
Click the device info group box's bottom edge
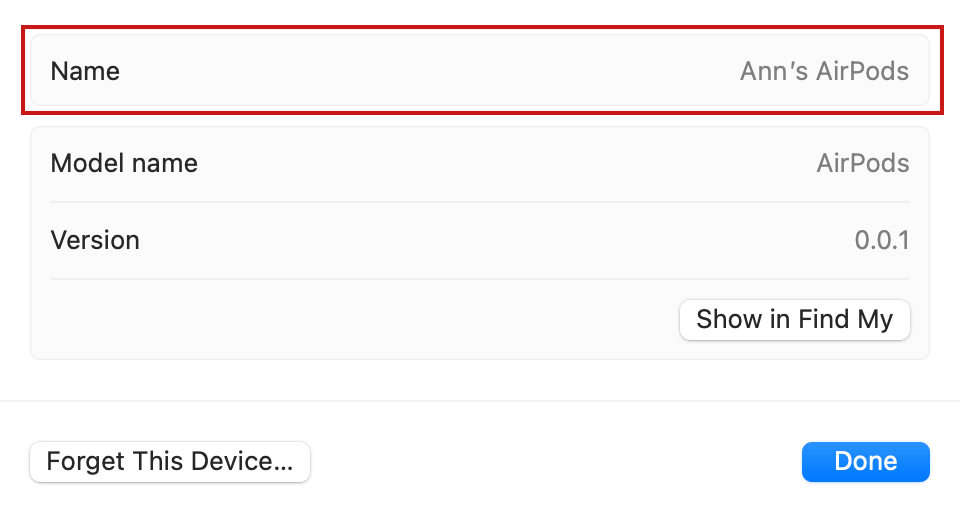[x=480, y=358]
